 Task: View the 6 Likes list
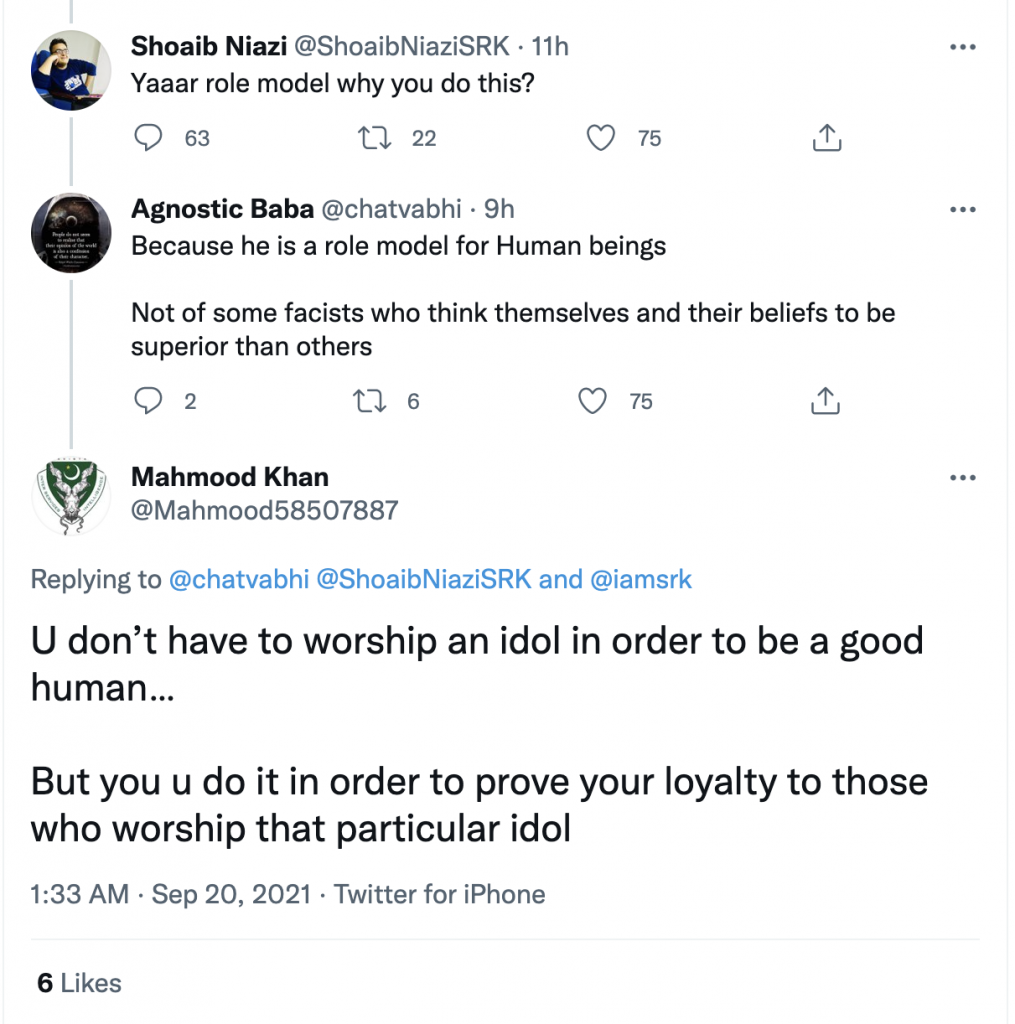click(79, 983)
